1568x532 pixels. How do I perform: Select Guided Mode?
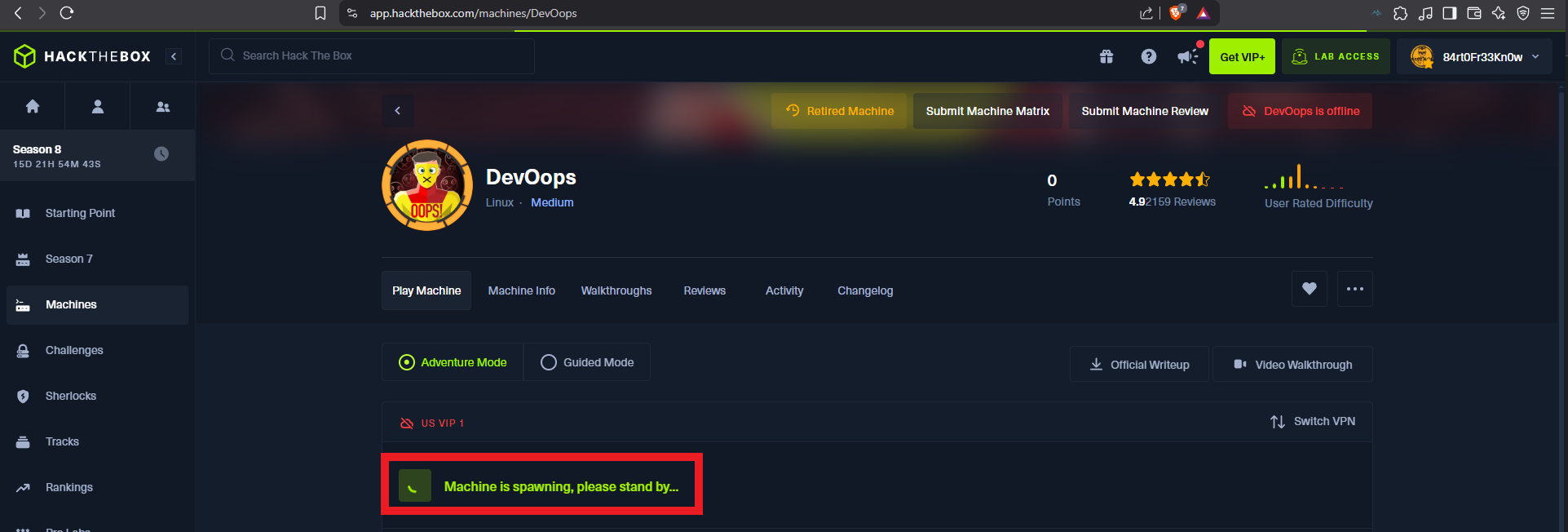(587, 362)
